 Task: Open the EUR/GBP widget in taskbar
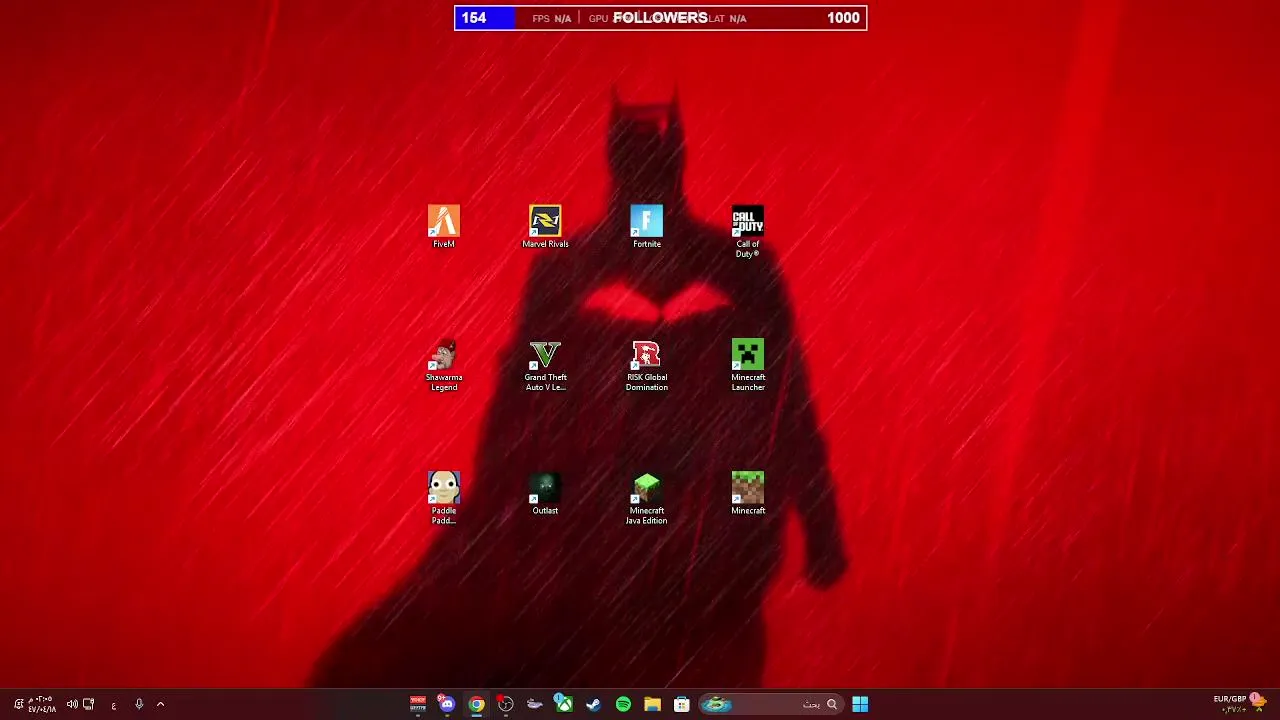[x=1240, y=703]
